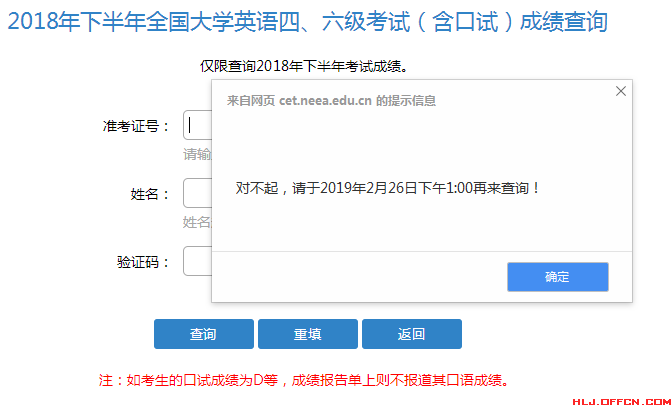The image size is (671, 411).
Task: Click the red note about 口试成绩为D等
Action: tap(304, 380)
